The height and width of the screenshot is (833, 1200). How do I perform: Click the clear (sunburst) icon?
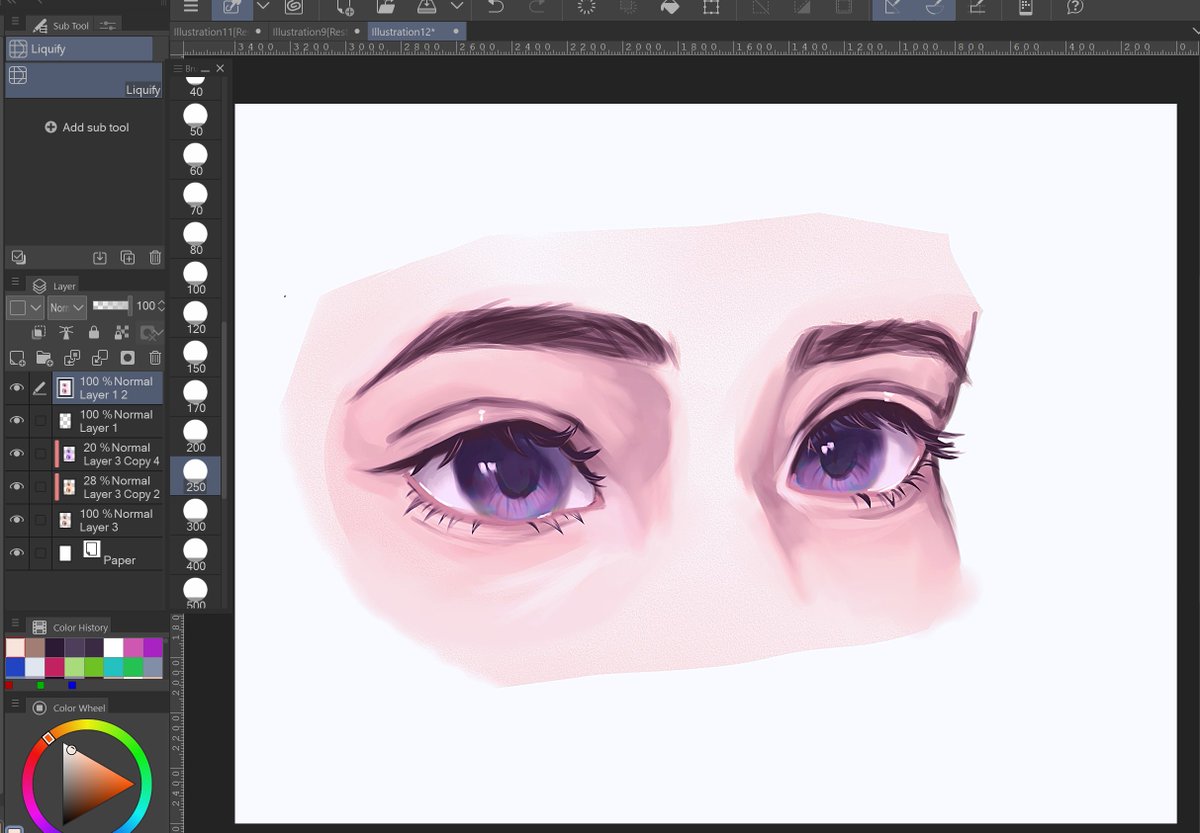tap(587, 7)
